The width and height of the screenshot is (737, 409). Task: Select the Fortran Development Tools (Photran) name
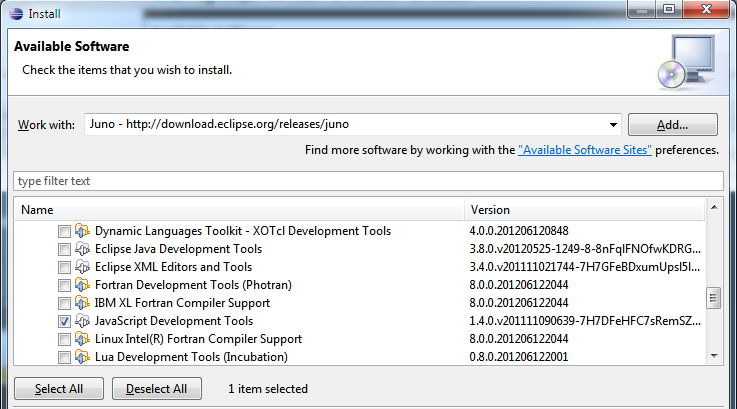coord(193,285)
